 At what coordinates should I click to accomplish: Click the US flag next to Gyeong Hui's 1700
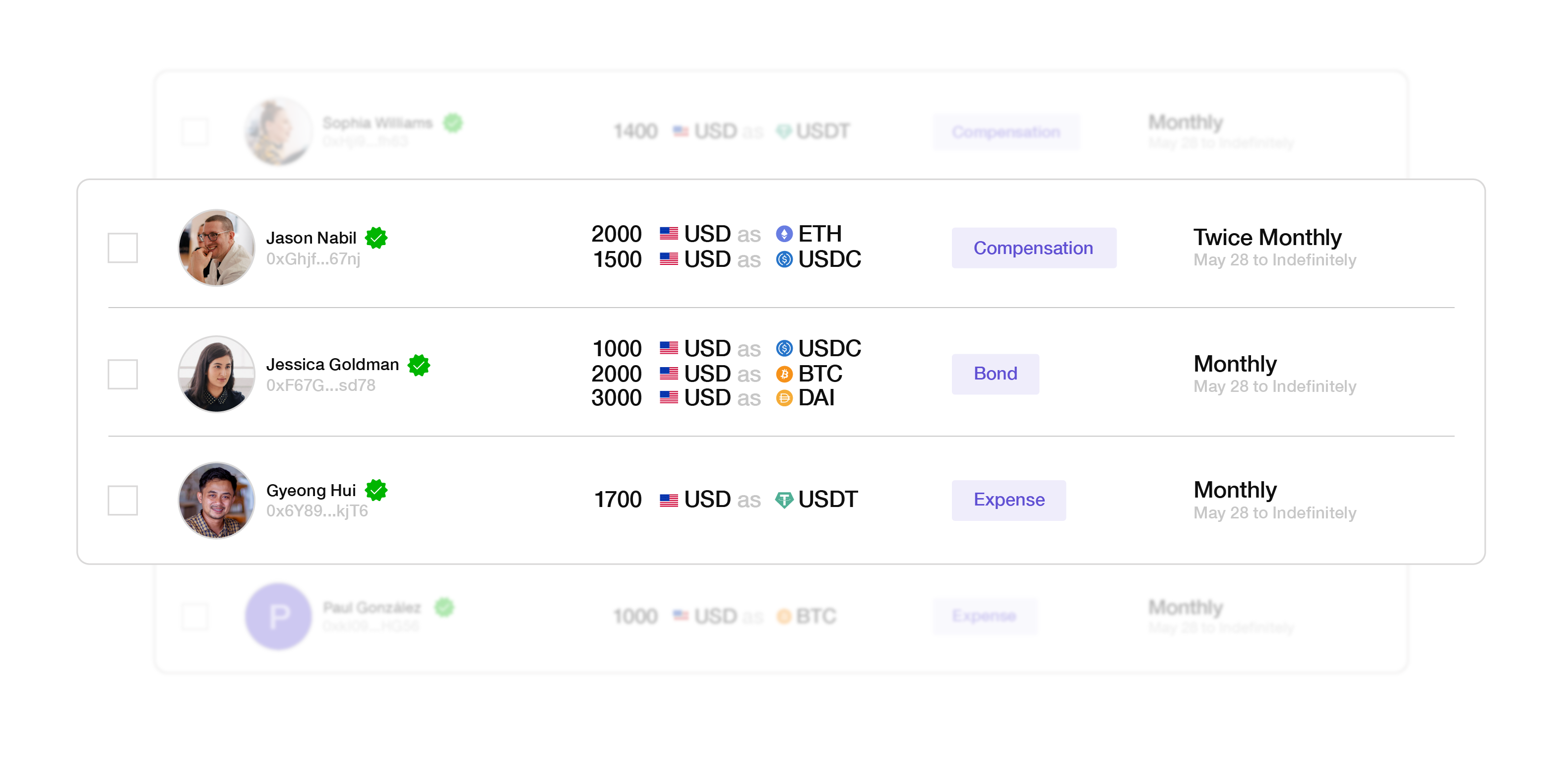click(668, 499)
